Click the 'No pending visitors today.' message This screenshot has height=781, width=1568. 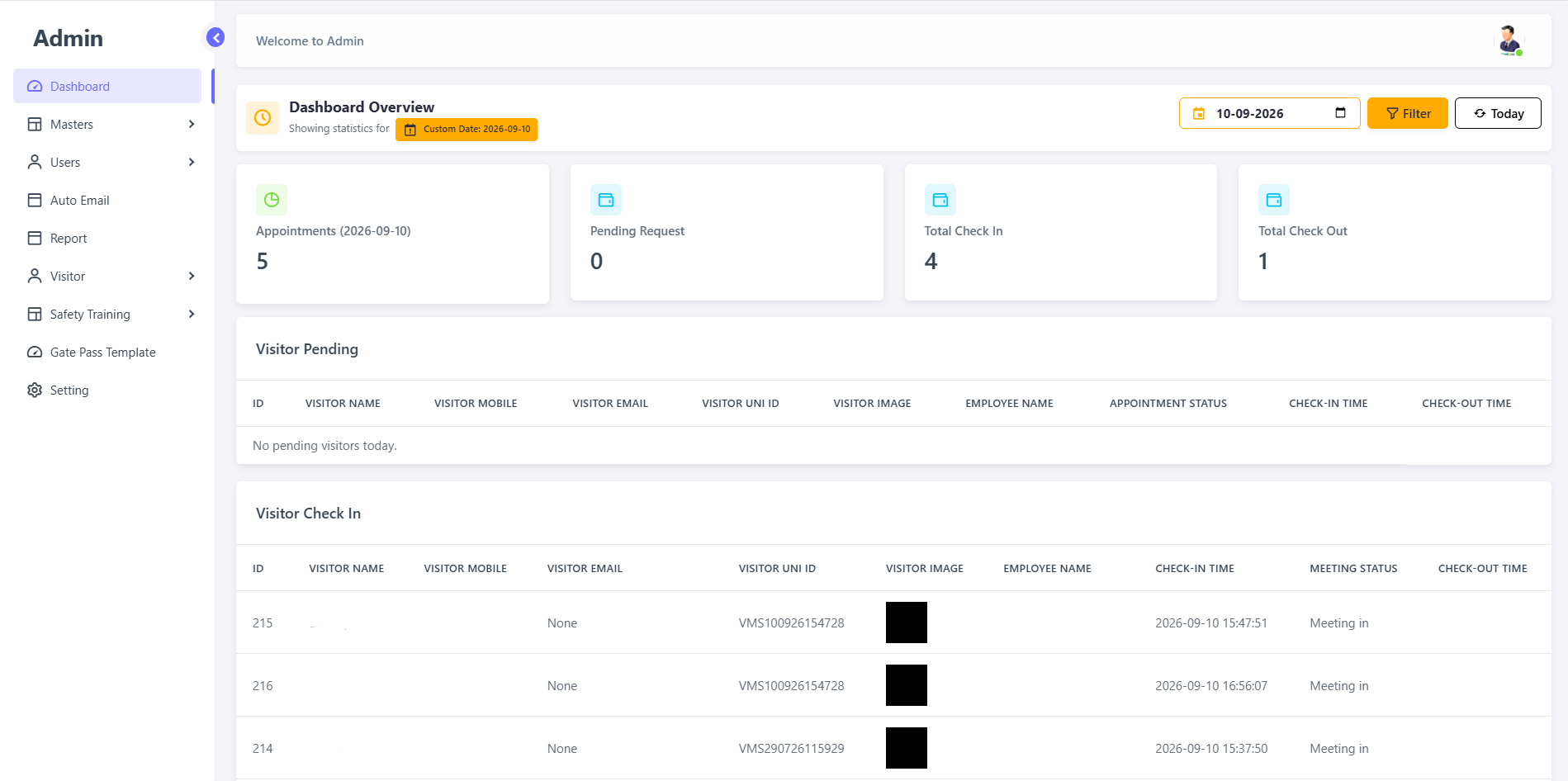(x=324, y=446)
